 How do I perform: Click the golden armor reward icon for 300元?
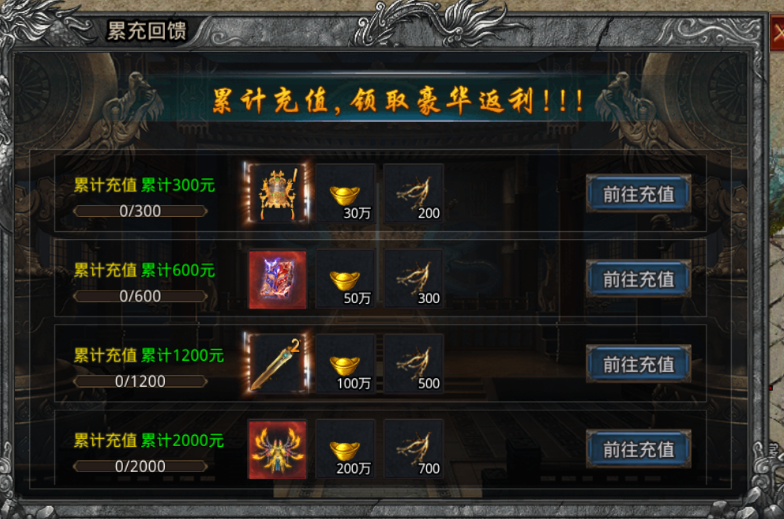click(278, 194)
